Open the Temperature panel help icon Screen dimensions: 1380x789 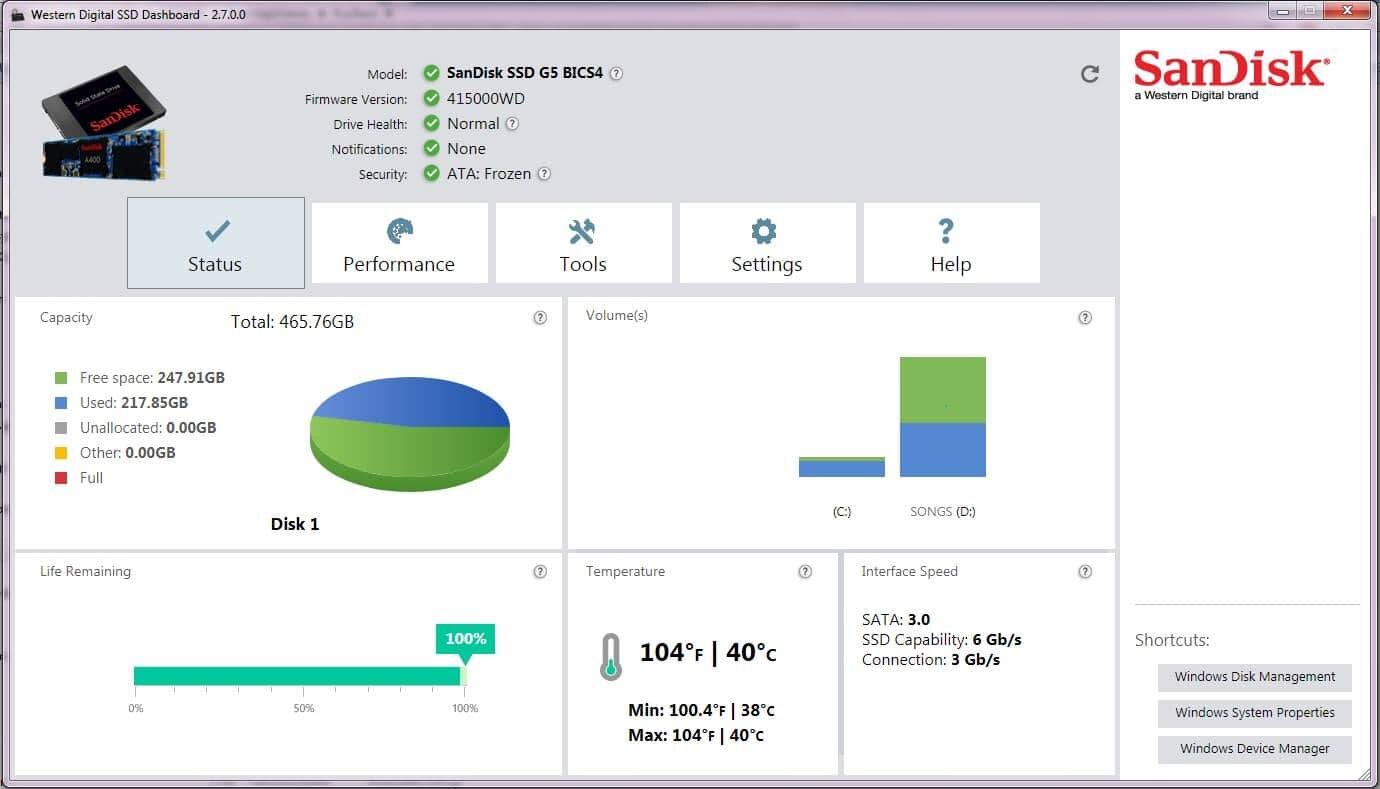805,572
